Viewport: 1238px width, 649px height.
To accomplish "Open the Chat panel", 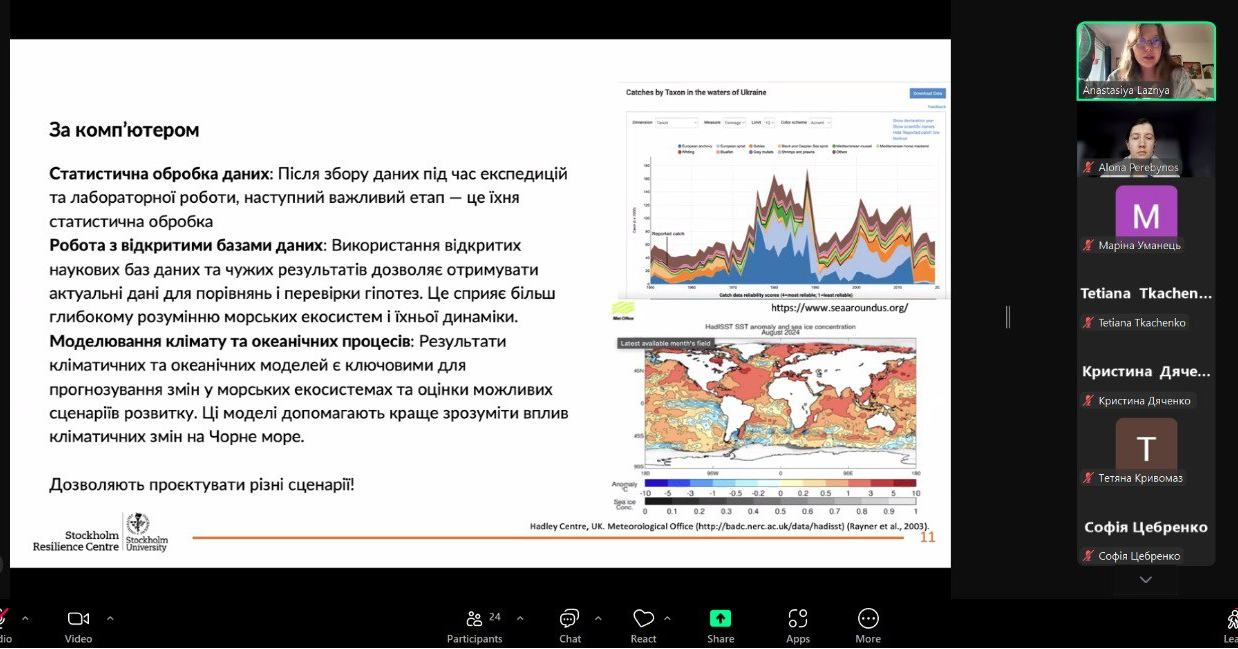I will (569, 619).
